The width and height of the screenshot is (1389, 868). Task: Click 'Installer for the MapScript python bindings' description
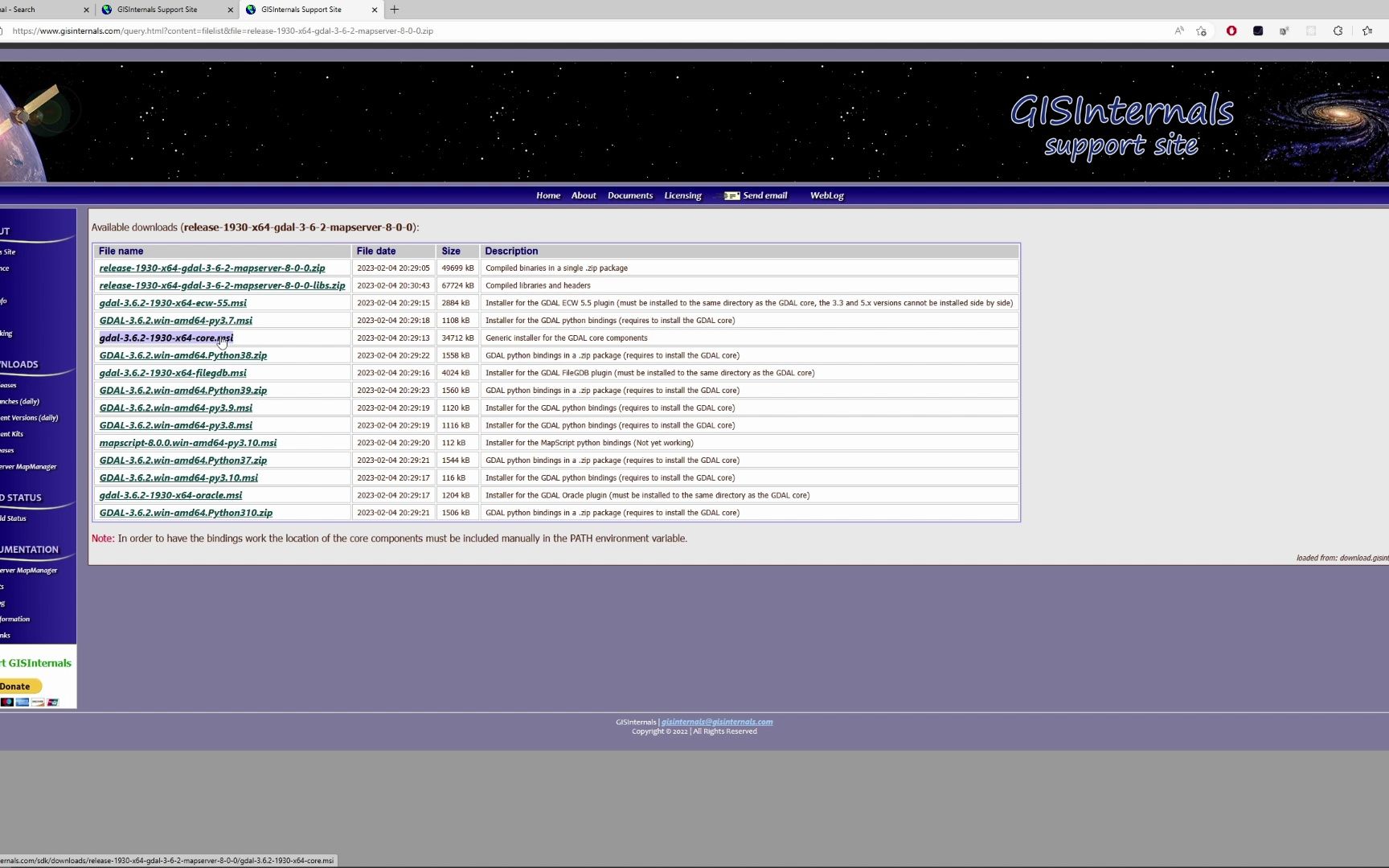pyautogui.click(x=589, y=443)
